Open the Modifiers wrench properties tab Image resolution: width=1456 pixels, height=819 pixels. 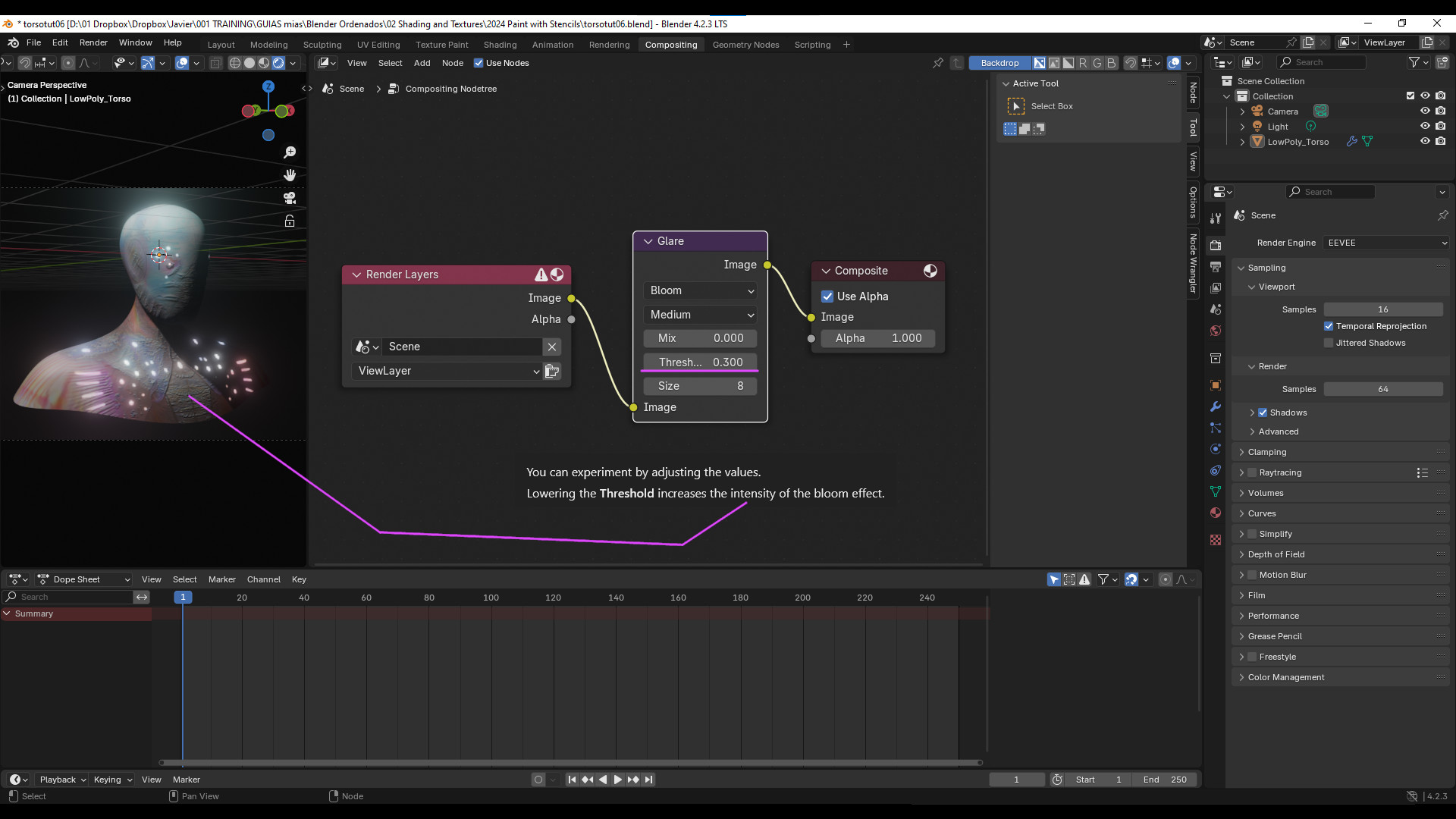[x=1216, y=406]
